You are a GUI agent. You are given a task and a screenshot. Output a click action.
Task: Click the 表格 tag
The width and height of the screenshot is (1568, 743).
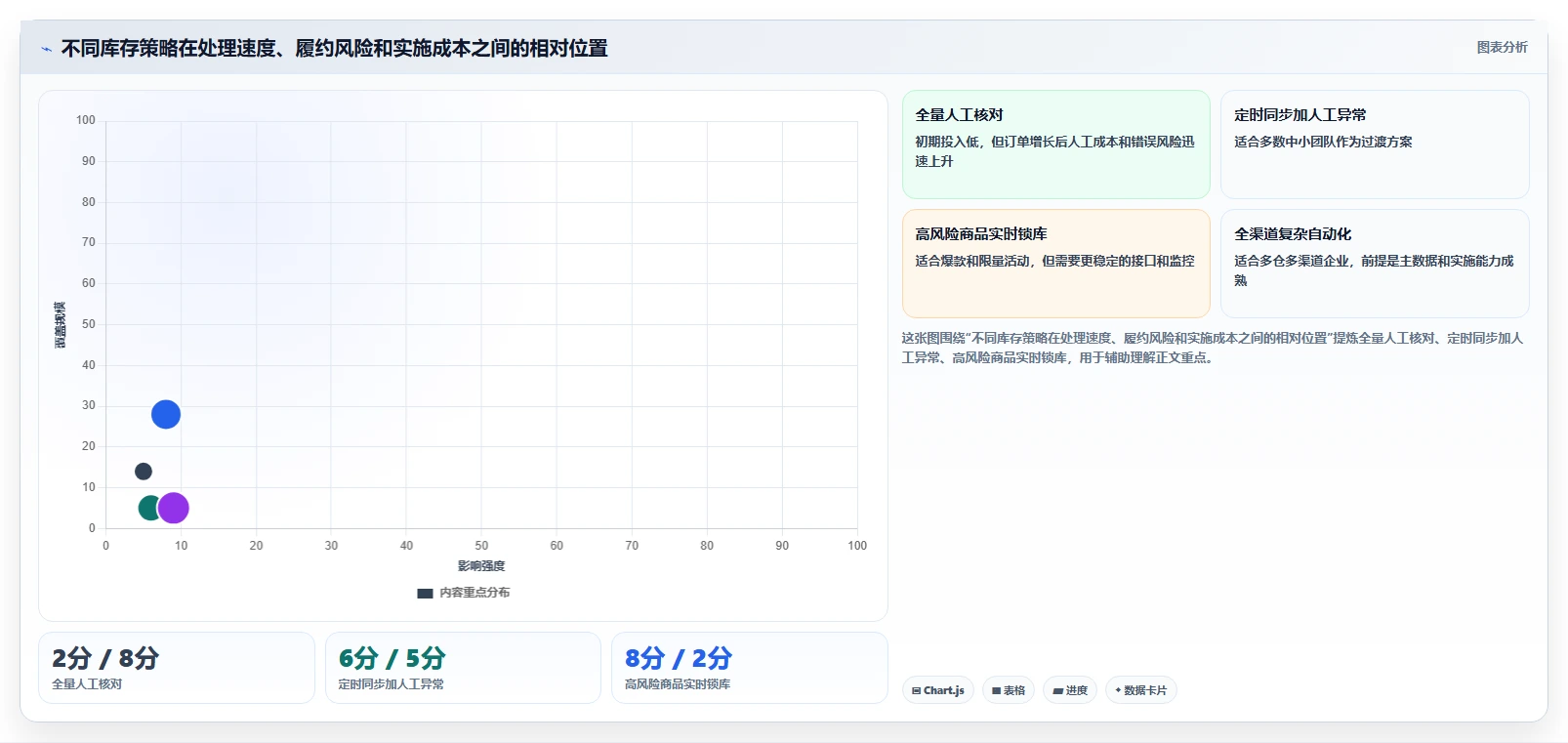[x=1008, y=690]
